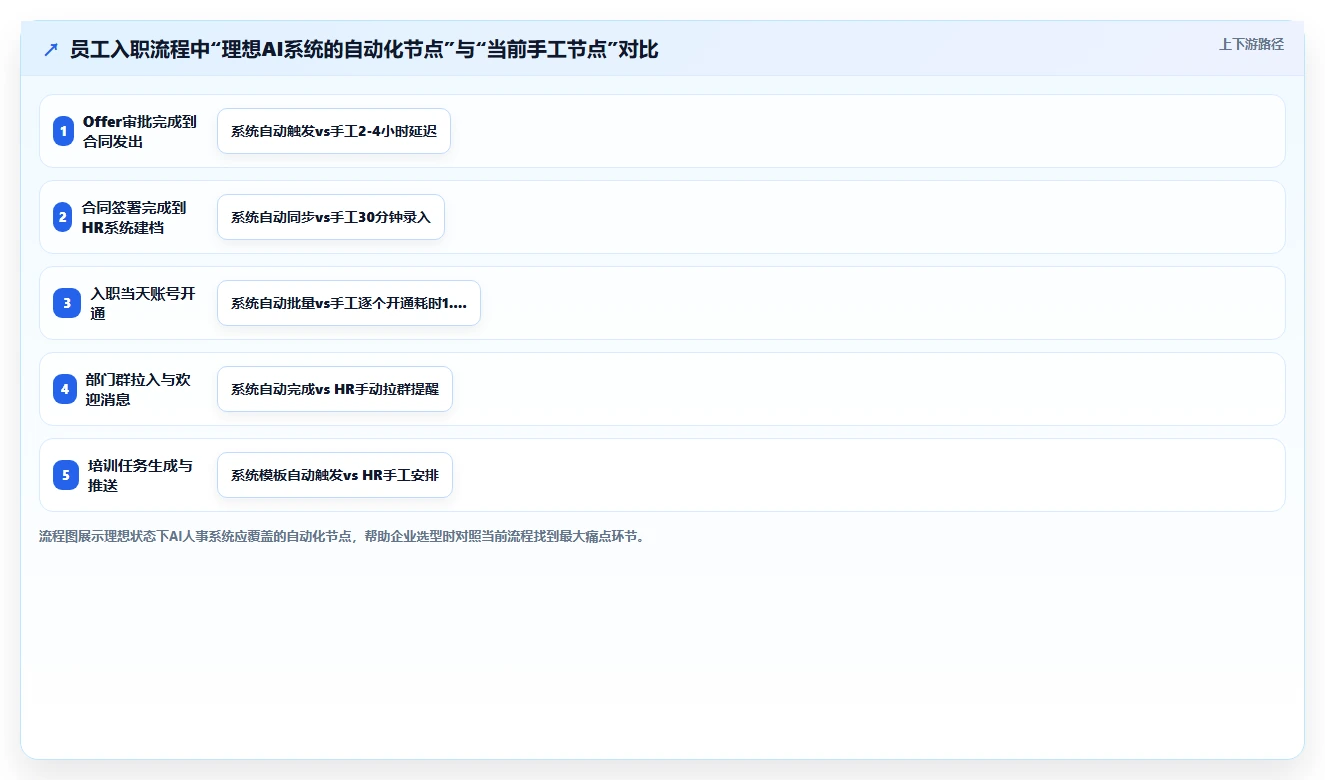Open the truncated 系统自动批量vs手工逐个开通 chip
Viewport: 1325px width, 780px height.
[x=349, y=303]
